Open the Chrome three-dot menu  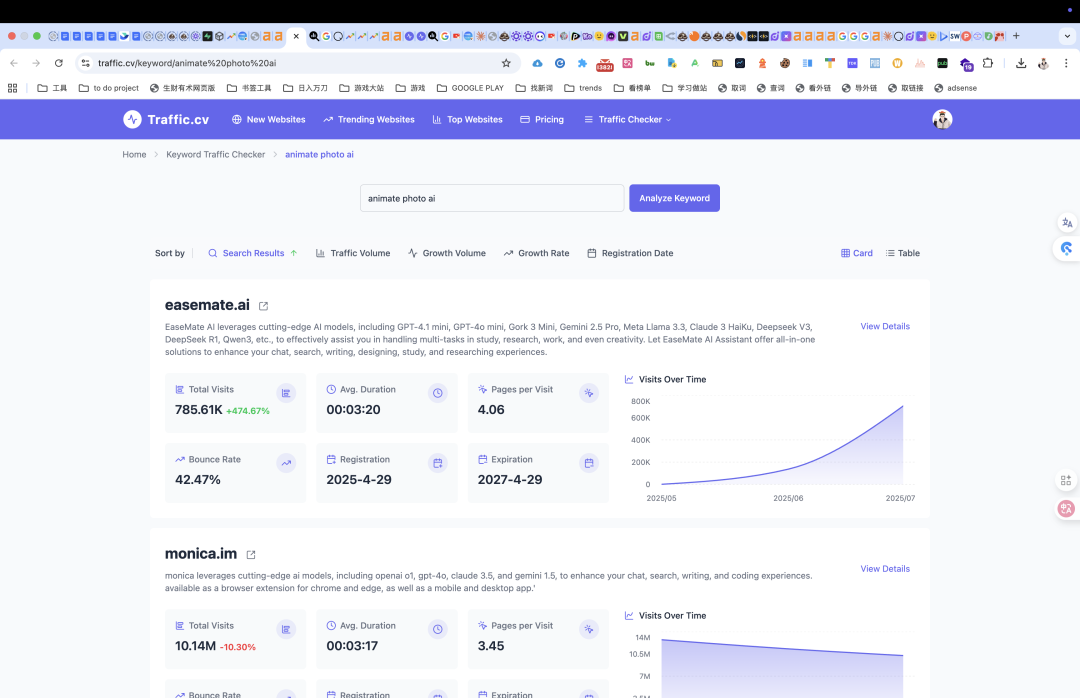(x=1066, y=63)
